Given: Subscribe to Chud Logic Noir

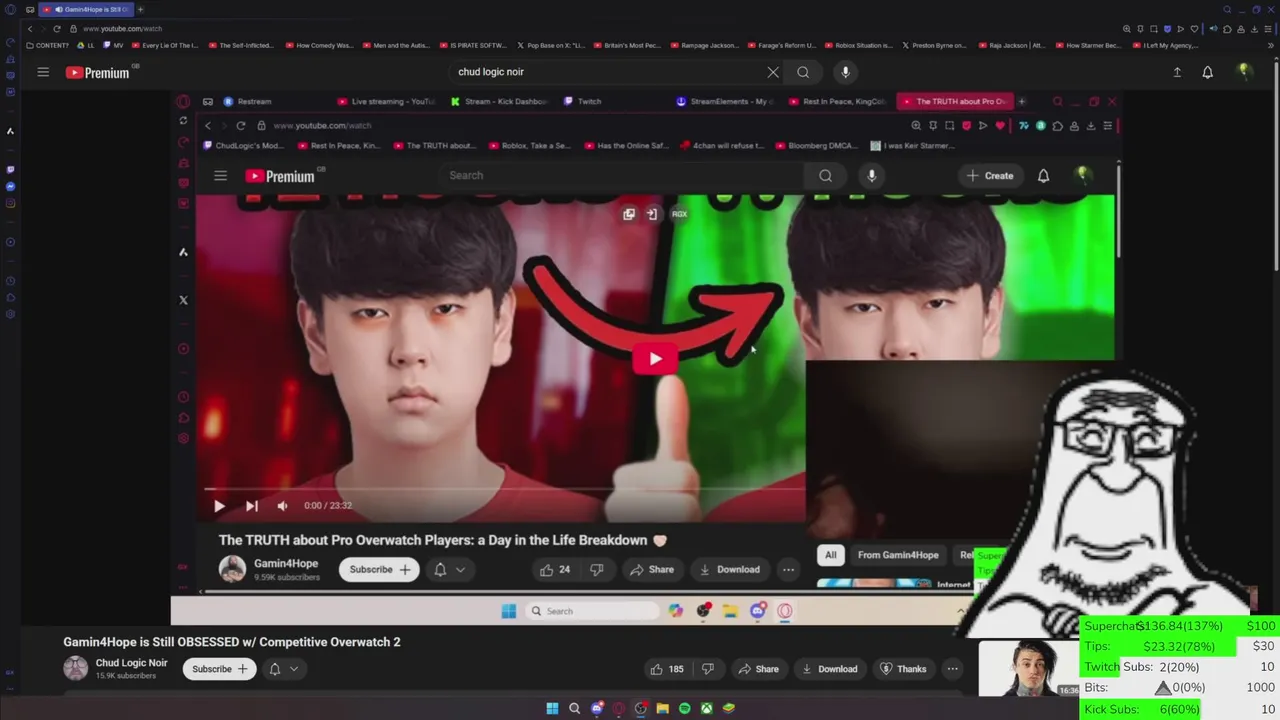Looking at the screenshot, I should tap(219, 669).
